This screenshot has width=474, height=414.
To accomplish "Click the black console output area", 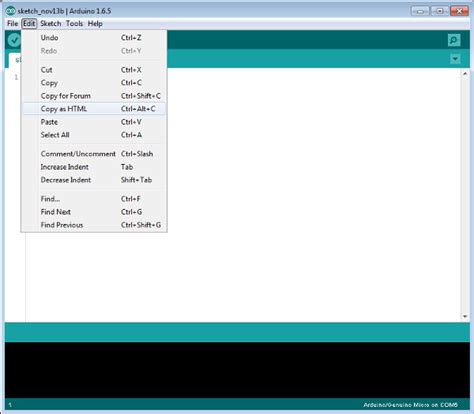I will [237, 370].
